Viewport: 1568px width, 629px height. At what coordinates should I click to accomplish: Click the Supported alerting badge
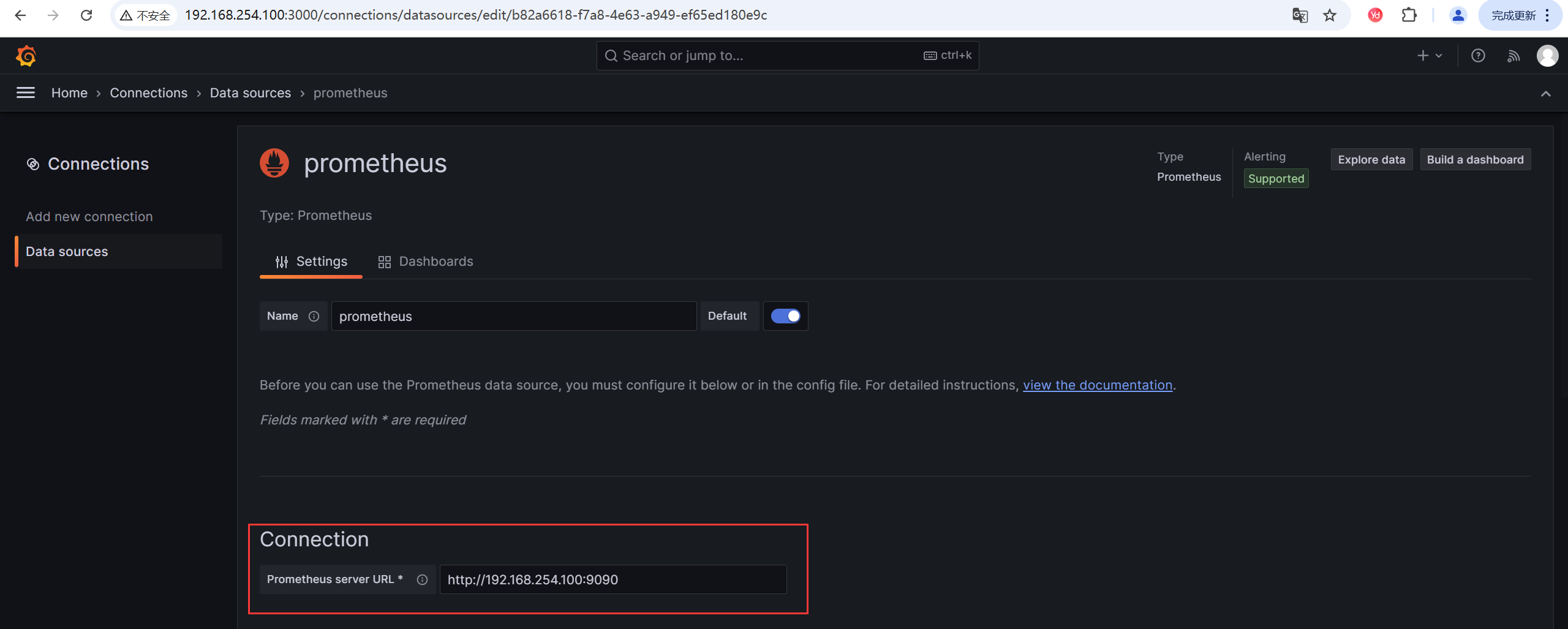[1276, 178]
